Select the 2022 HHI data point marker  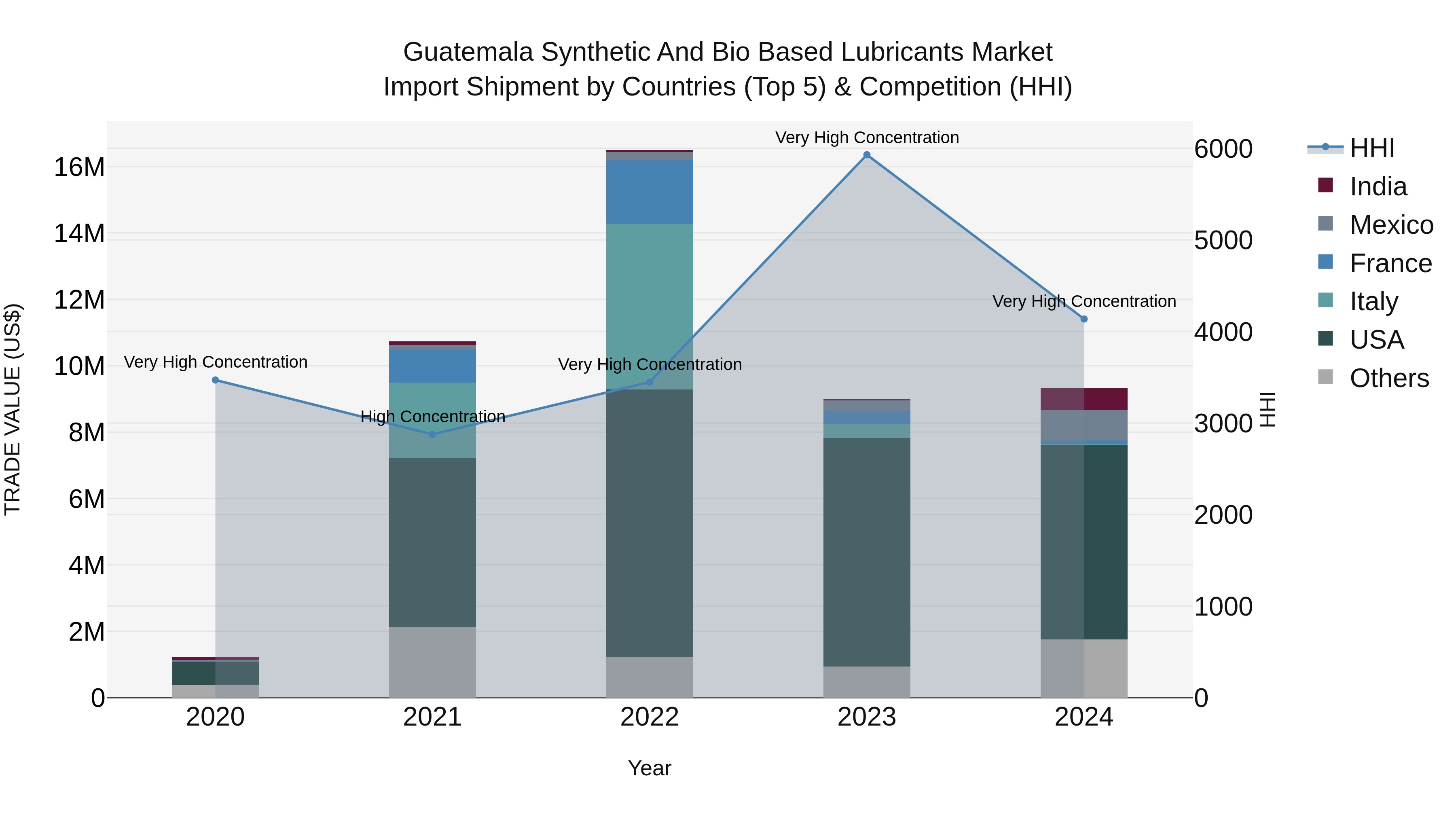point(650,383)
